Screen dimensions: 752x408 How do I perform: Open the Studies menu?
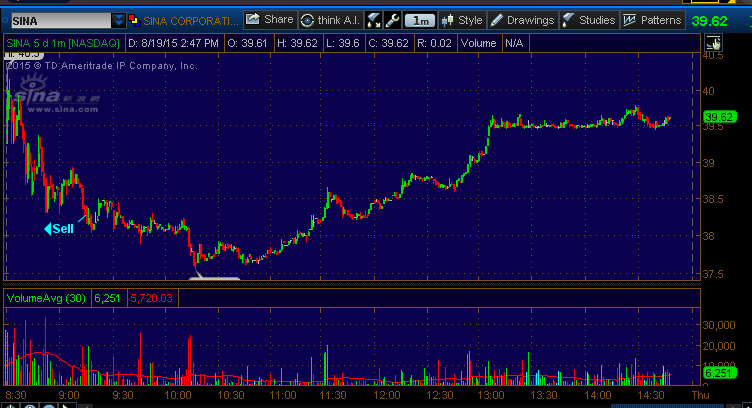click(x=588, y=19)
